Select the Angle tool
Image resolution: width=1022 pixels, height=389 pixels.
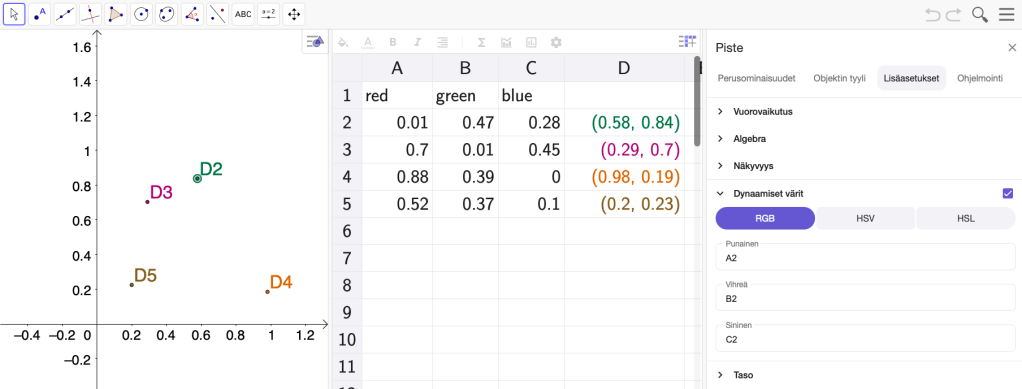click(192, 14)
